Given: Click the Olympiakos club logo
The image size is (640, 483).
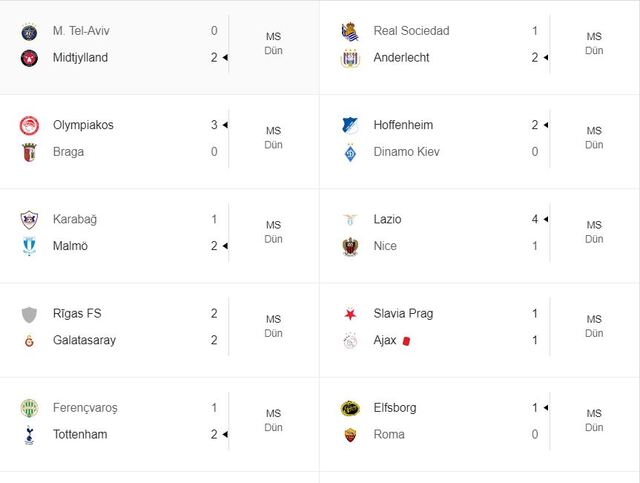Looking at the screenshot, I should pyautogui.click(x=28, y=125).
